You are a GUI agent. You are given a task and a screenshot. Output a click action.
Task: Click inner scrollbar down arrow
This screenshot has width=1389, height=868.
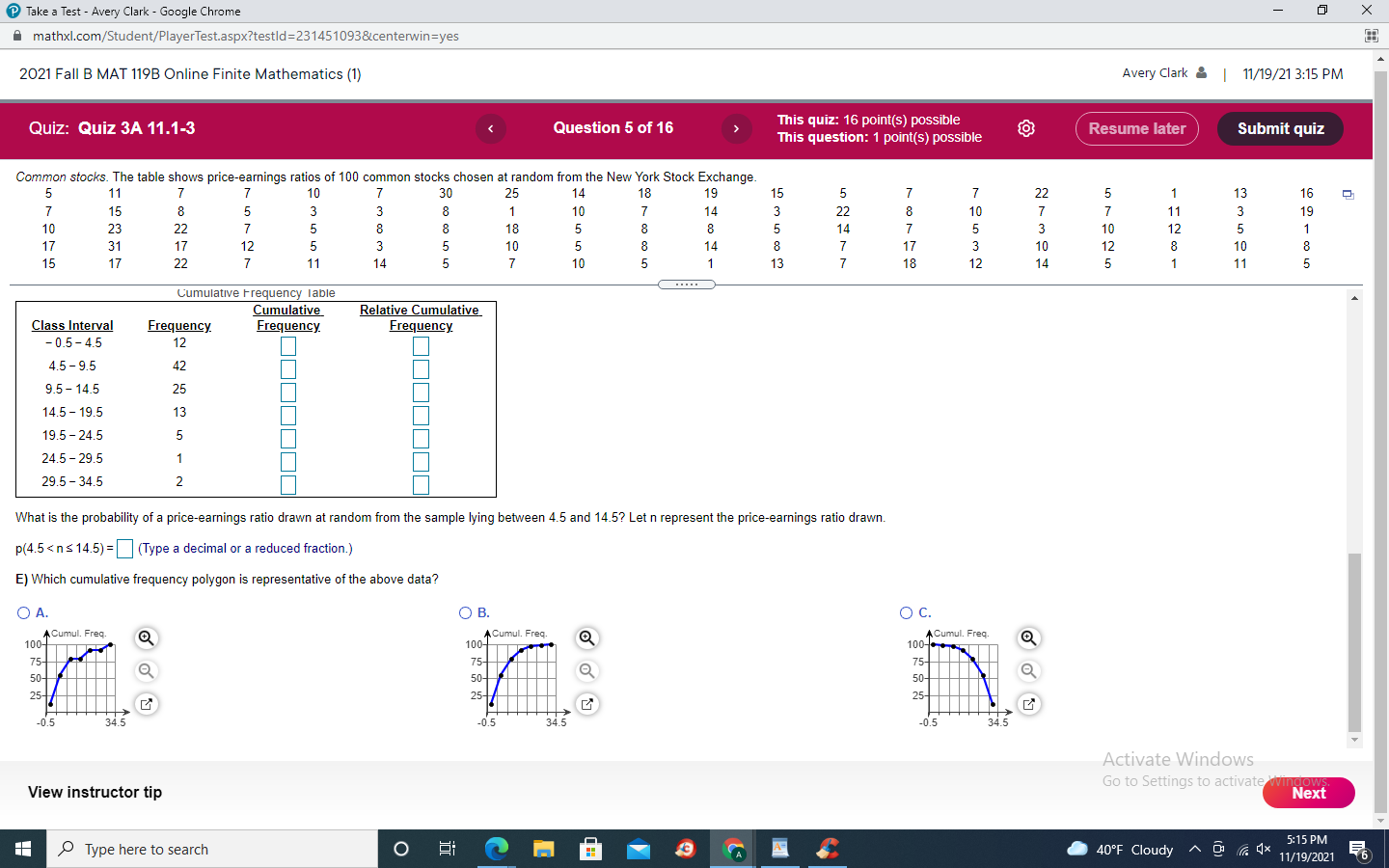coord(1354,741)
